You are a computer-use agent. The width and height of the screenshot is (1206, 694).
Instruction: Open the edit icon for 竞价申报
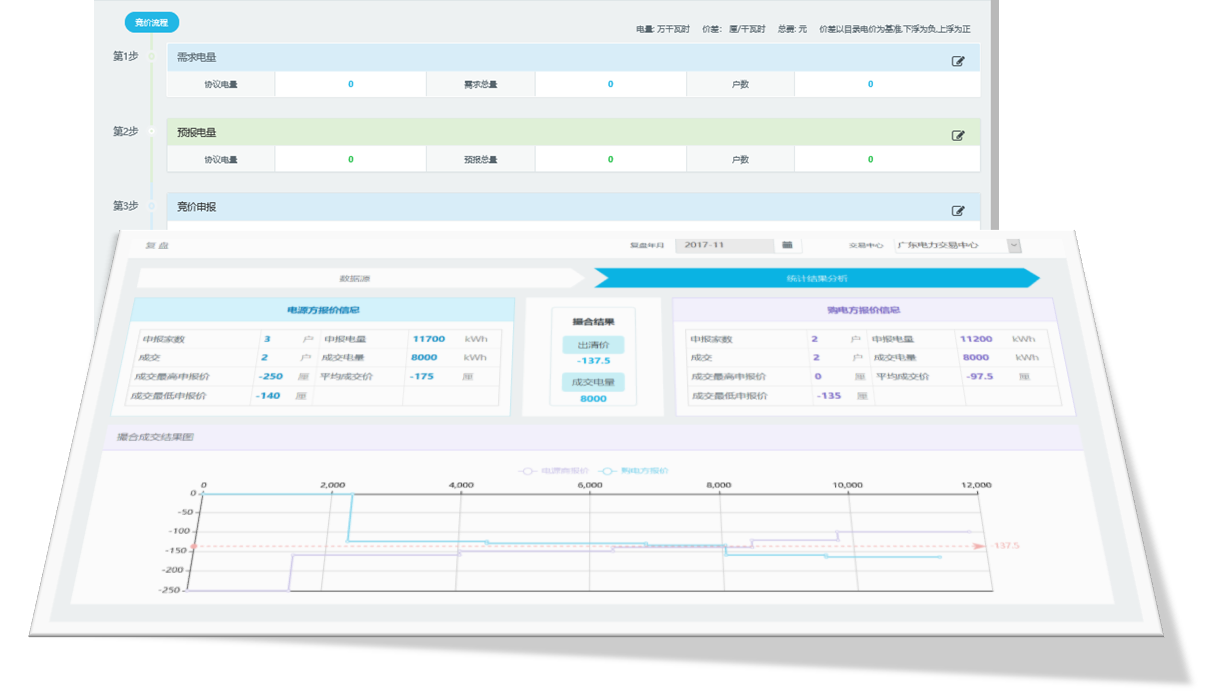[958, 211]
